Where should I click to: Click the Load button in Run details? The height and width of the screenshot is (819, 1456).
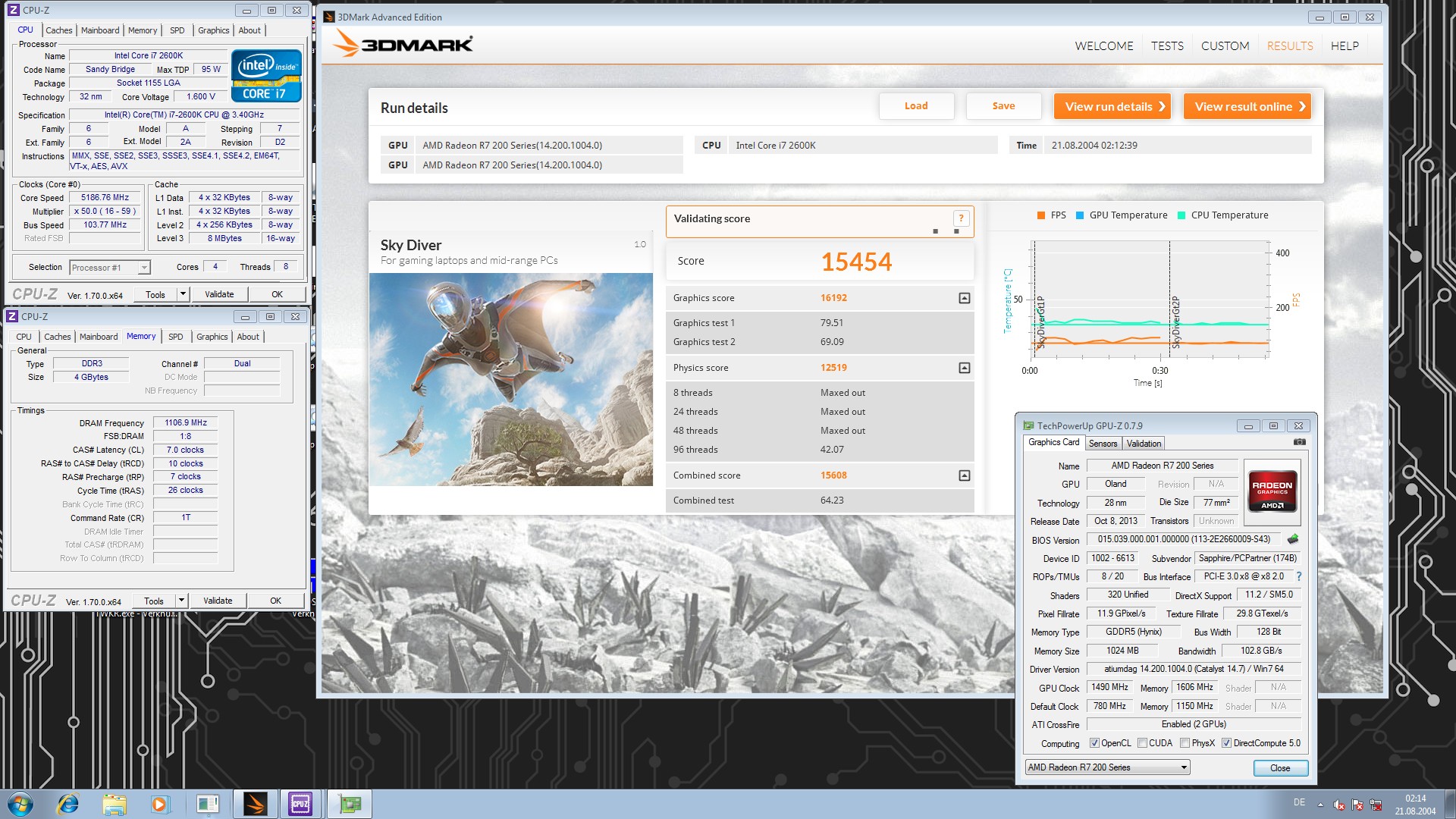click(x=916, y=106)
